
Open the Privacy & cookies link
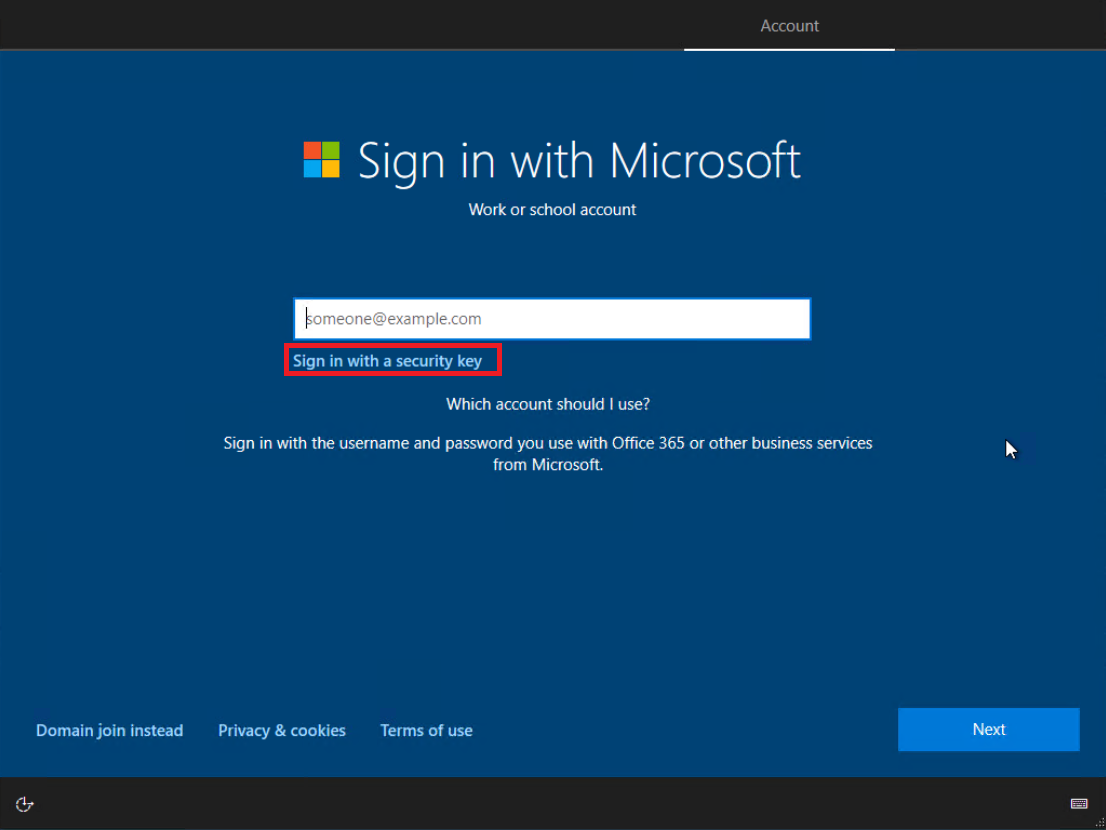click(282, 731)
